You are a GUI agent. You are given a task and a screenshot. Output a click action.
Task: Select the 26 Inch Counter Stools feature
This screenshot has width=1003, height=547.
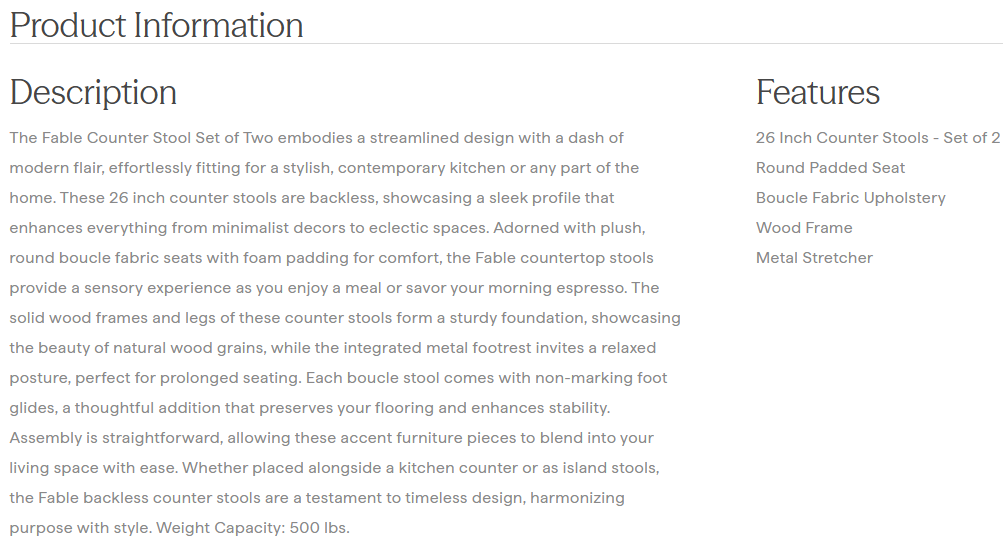pos(877,138)
